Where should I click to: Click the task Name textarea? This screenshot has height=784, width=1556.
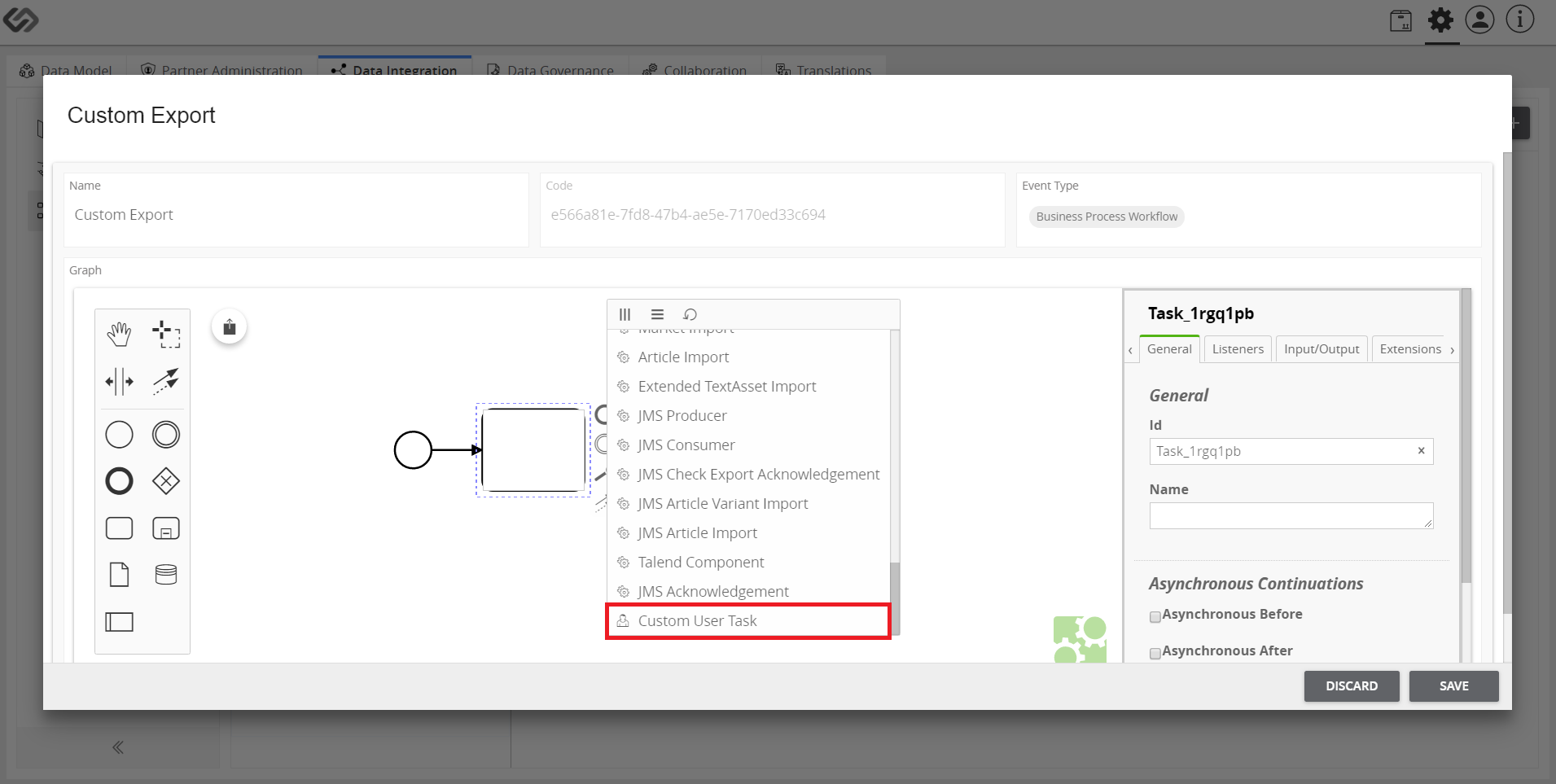pos(1291,515)
